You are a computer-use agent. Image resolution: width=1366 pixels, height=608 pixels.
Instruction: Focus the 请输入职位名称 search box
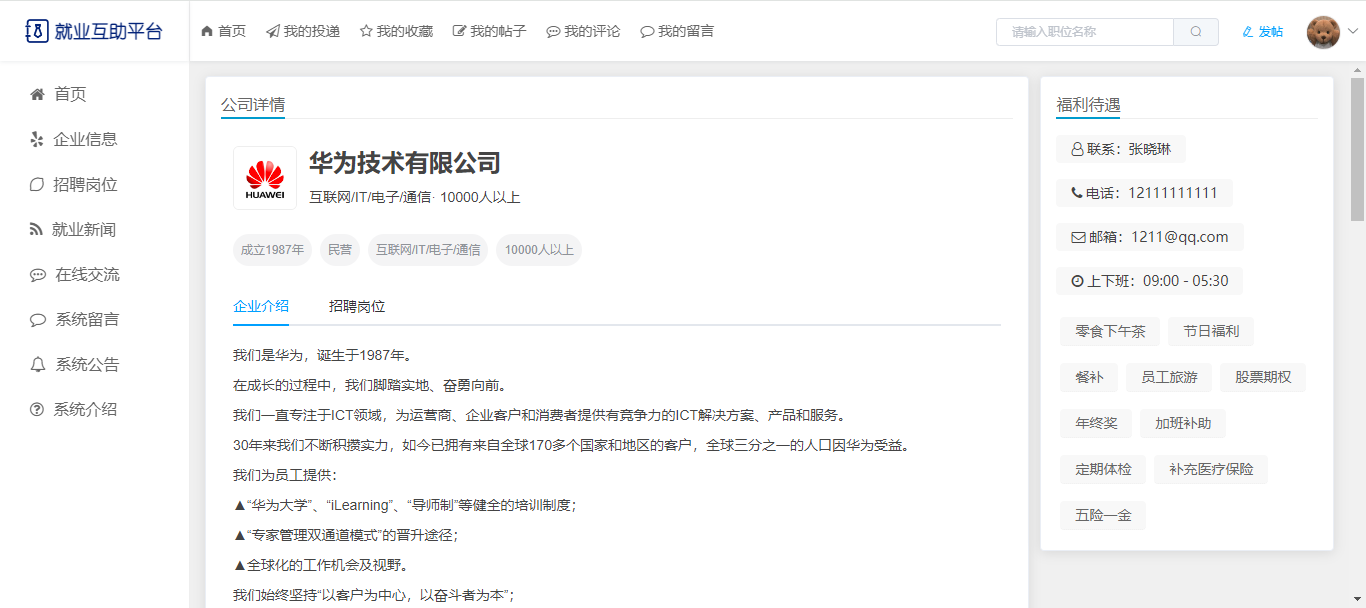tap(1085, 32)
